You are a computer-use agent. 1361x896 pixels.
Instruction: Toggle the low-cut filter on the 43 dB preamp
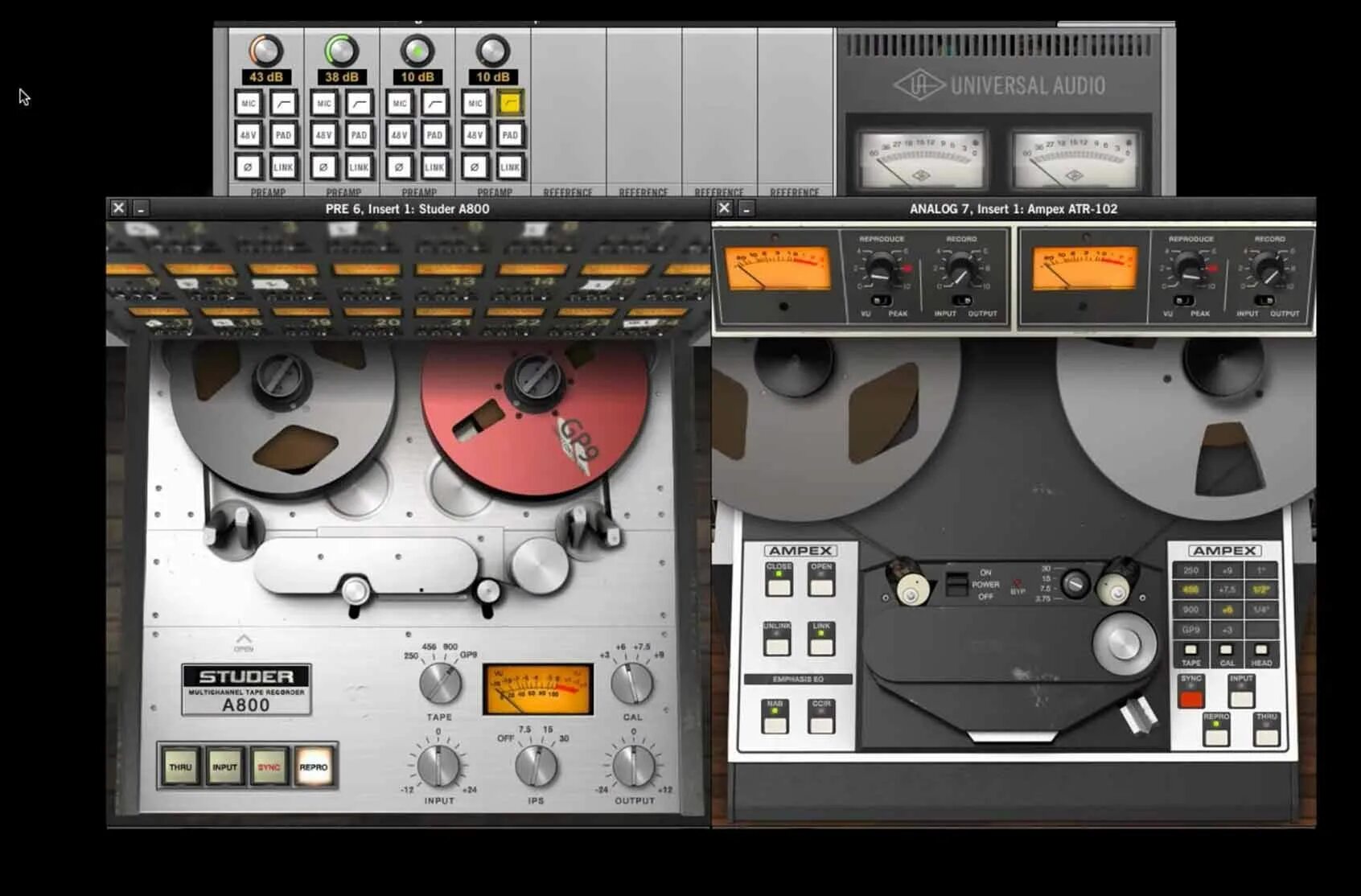pyautogui.click(x=284, y=103)
